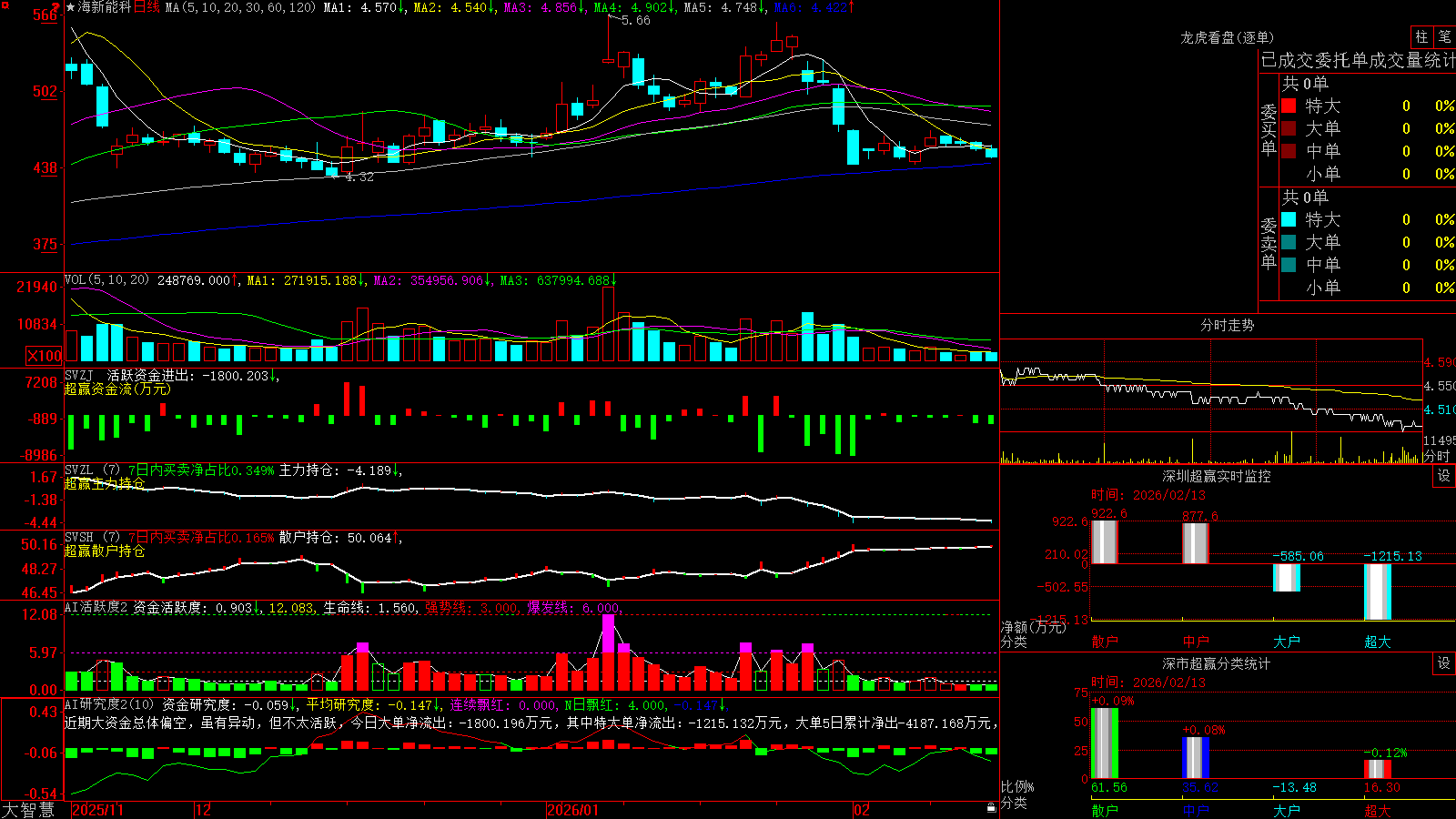
Task: Click 超大 label under 分类统计 chart
Action: pyautogui.click(x=1378, y=810)
